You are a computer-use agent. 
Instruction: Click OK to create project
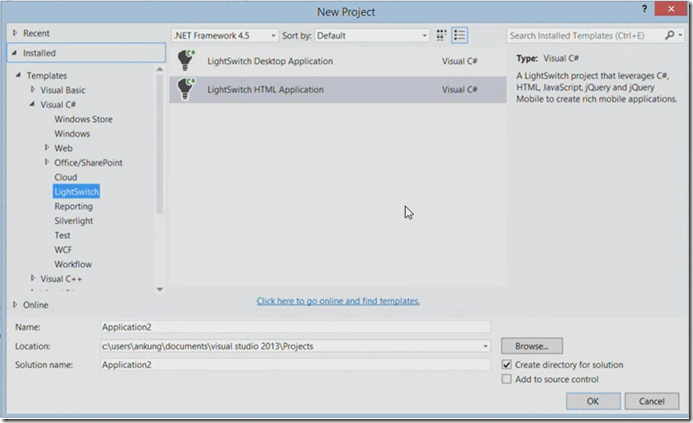coord(593,401)
